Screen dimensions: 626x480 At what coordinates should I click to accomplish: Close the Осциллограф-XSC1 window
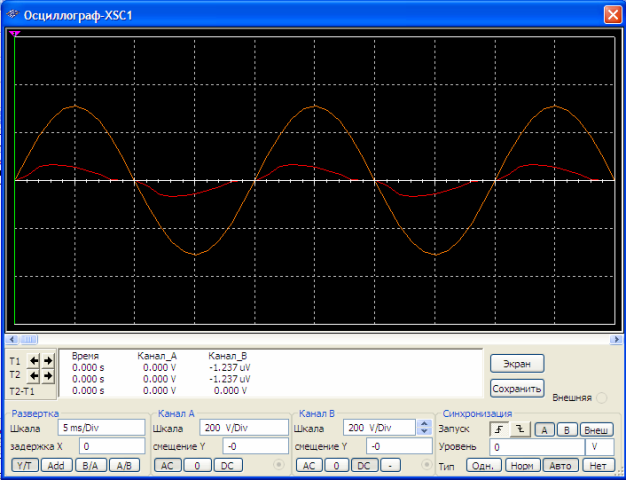click(612, 15)
